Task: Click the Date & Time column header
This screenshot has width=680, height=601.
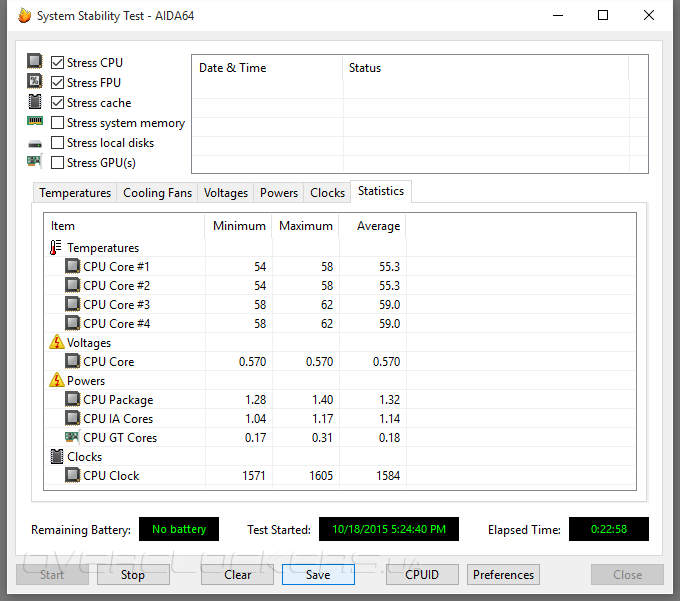Action: tap(267, 68)
